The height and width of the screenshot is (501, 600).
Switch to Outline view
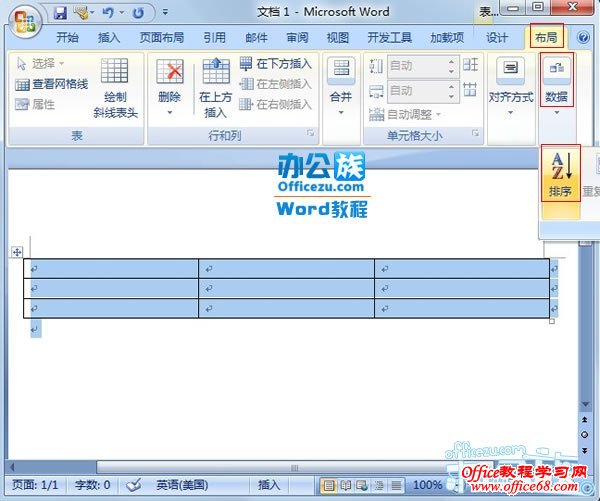[379, 486]
